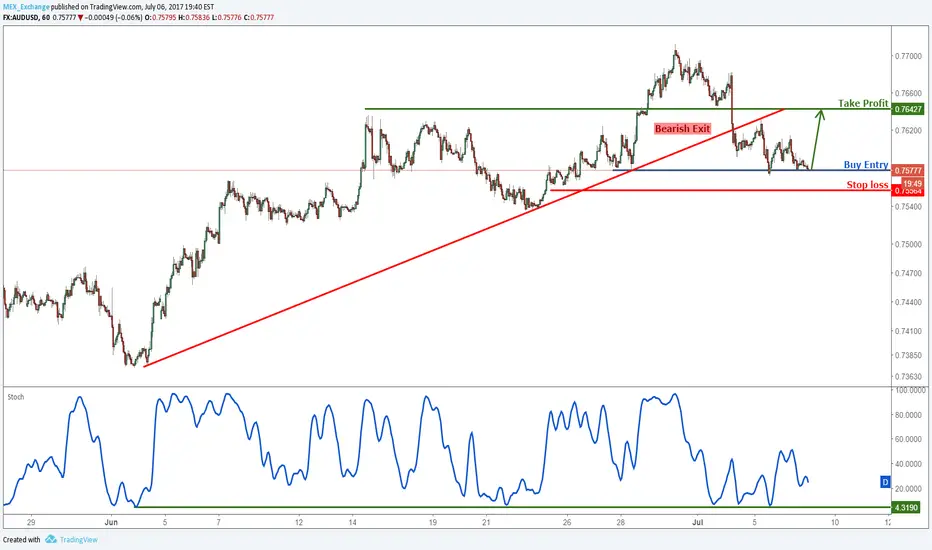Click the 0.73630 price axis label
The width and height of the screenshot is (932, 550).
(908, 376)
